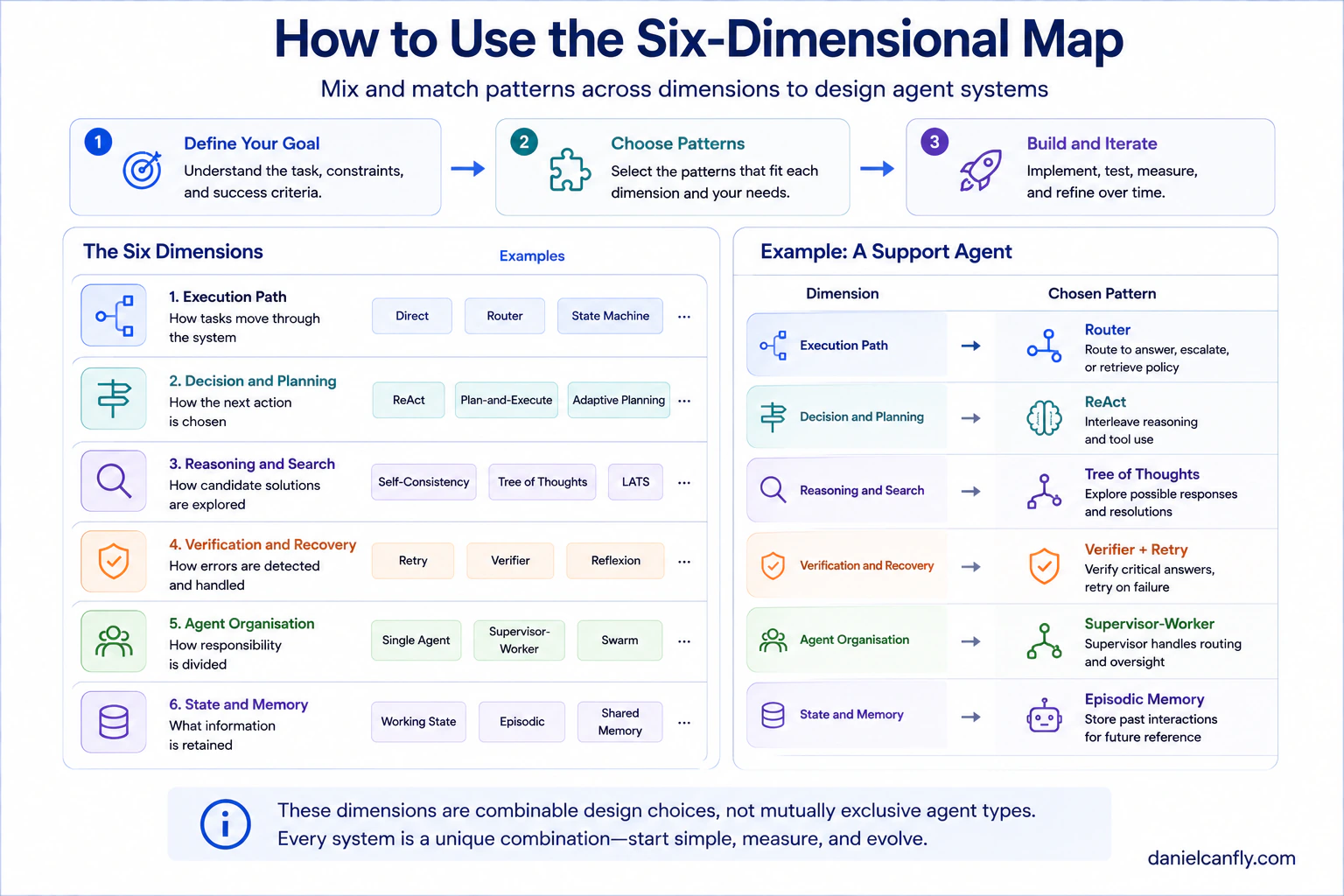Choose the Tree of Thoughts chip
1344x896 pixels.
tap(542, 482)
